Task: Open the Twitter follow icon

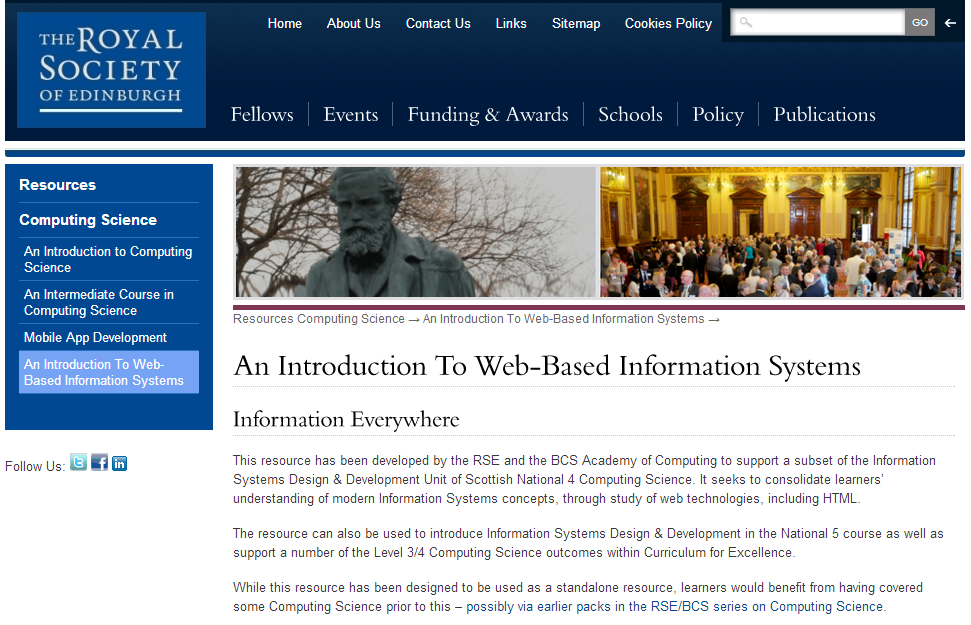Action: (x=78, y=462)
